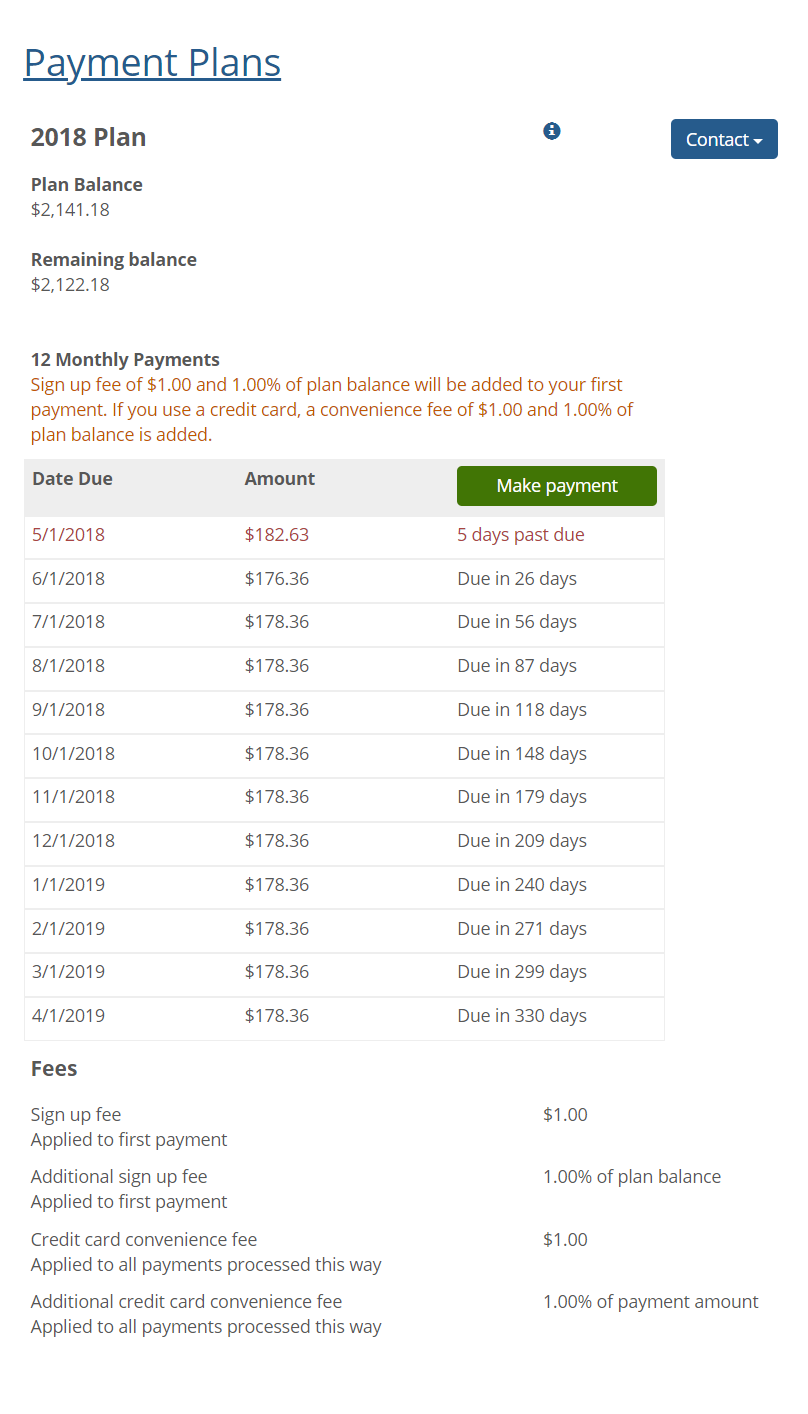
Task: Click the Date Due column header
Action: click(72, 479)
